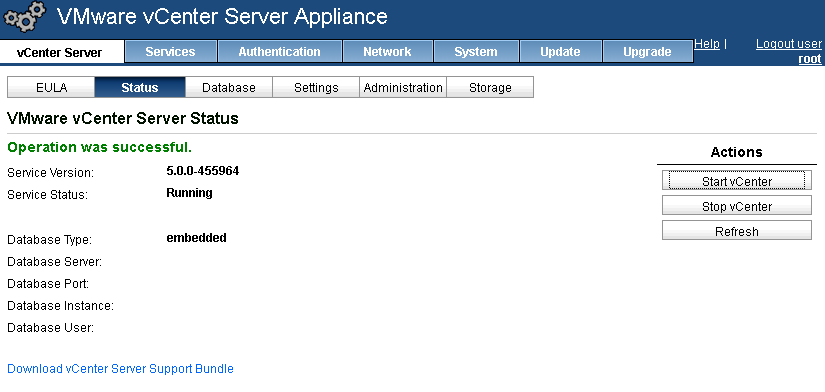Click the VMware vCenter Server Status heading
Viewport: 825px width, 392px height.
[x=123, y=118]
